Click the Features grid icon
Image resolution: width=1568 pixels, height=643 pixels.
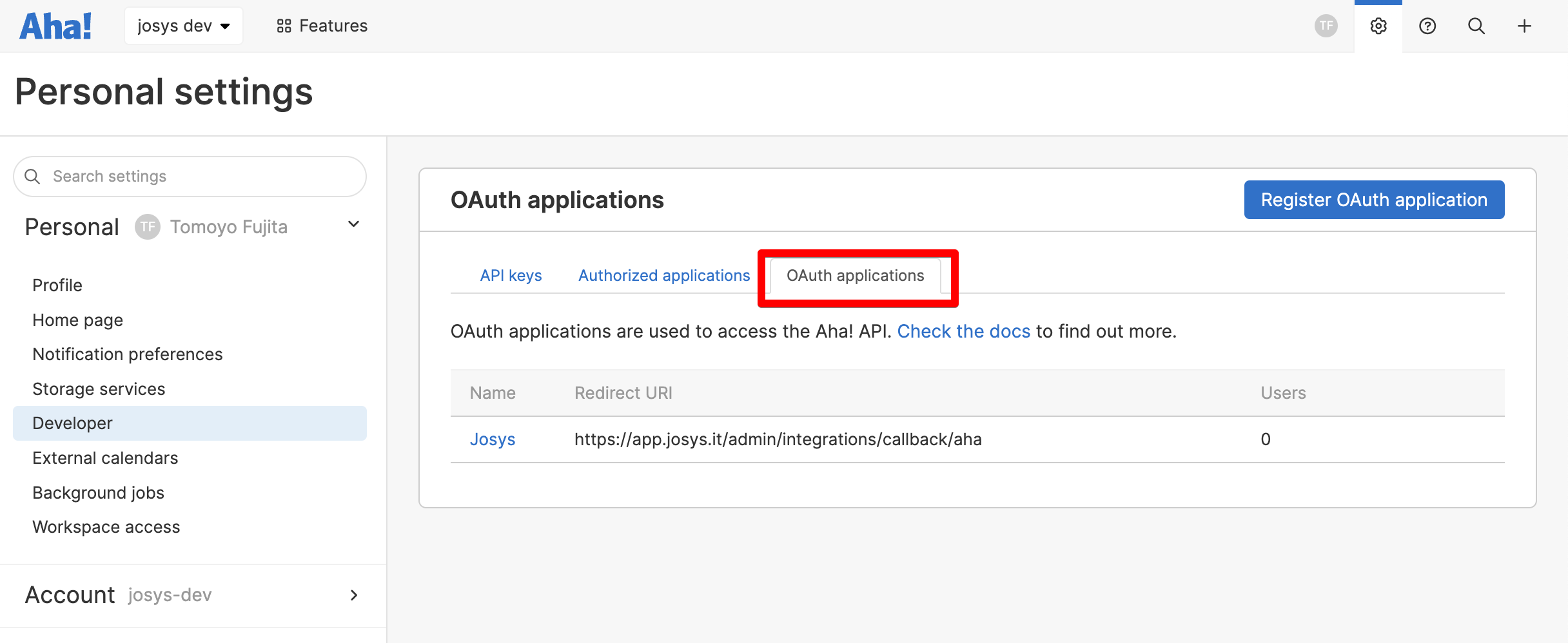point(284,26)
